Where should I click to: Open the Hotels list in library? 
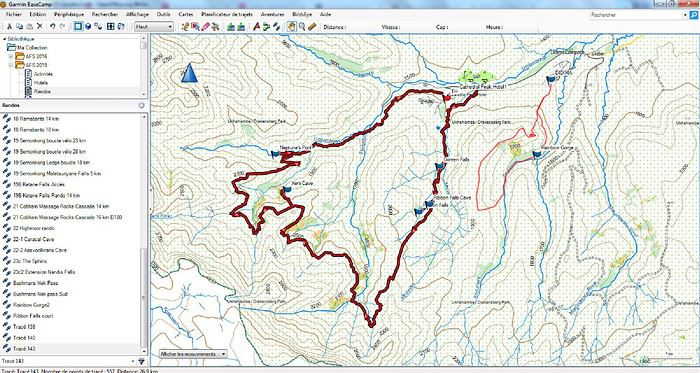tap(41, 83)
